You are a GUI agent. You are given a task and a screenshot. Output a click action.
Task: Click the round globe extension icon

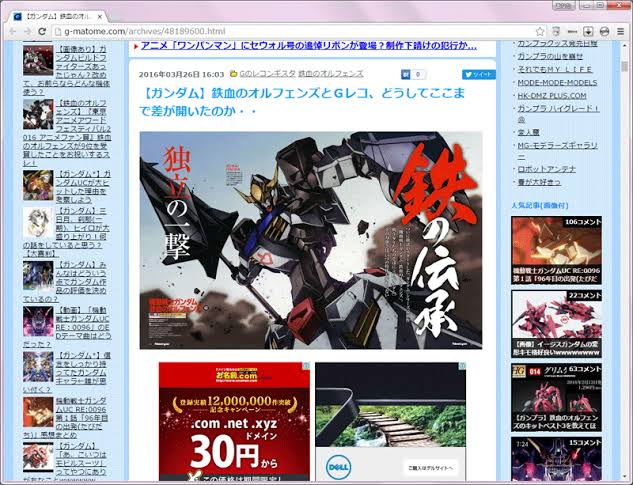coord(604,31)
